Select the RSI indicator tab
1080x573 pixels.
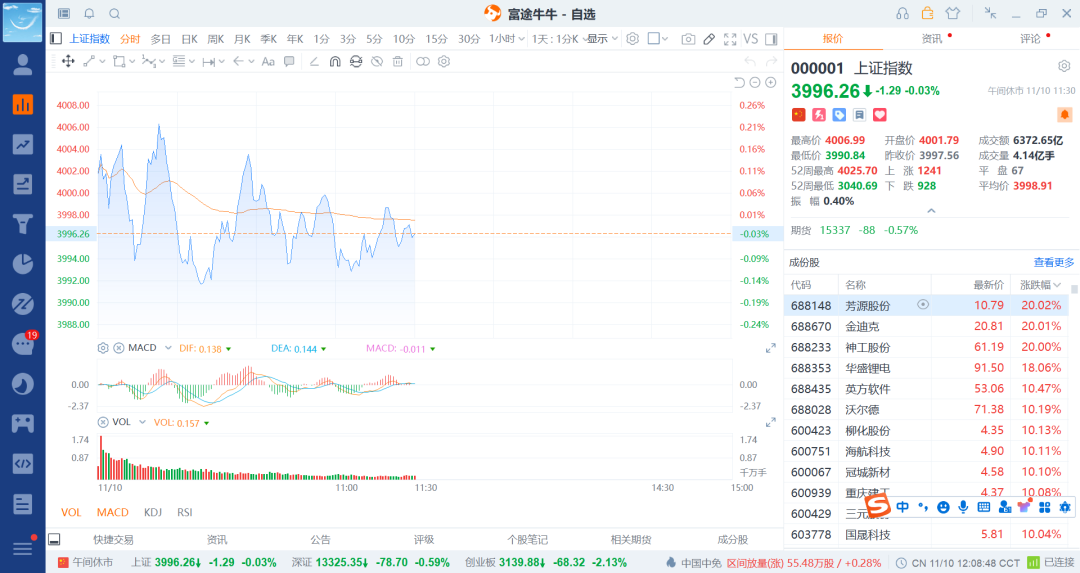click(x=185, y=512)
